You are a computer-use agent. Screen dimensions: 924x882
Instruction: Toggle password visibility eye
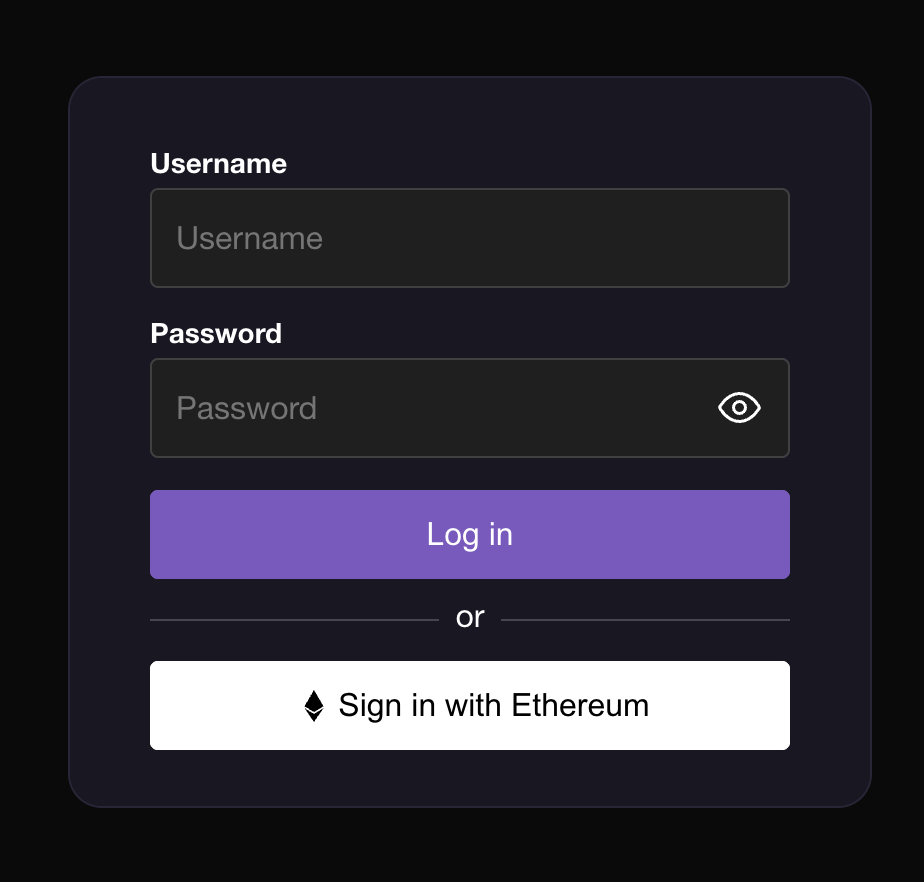point(739,408)
